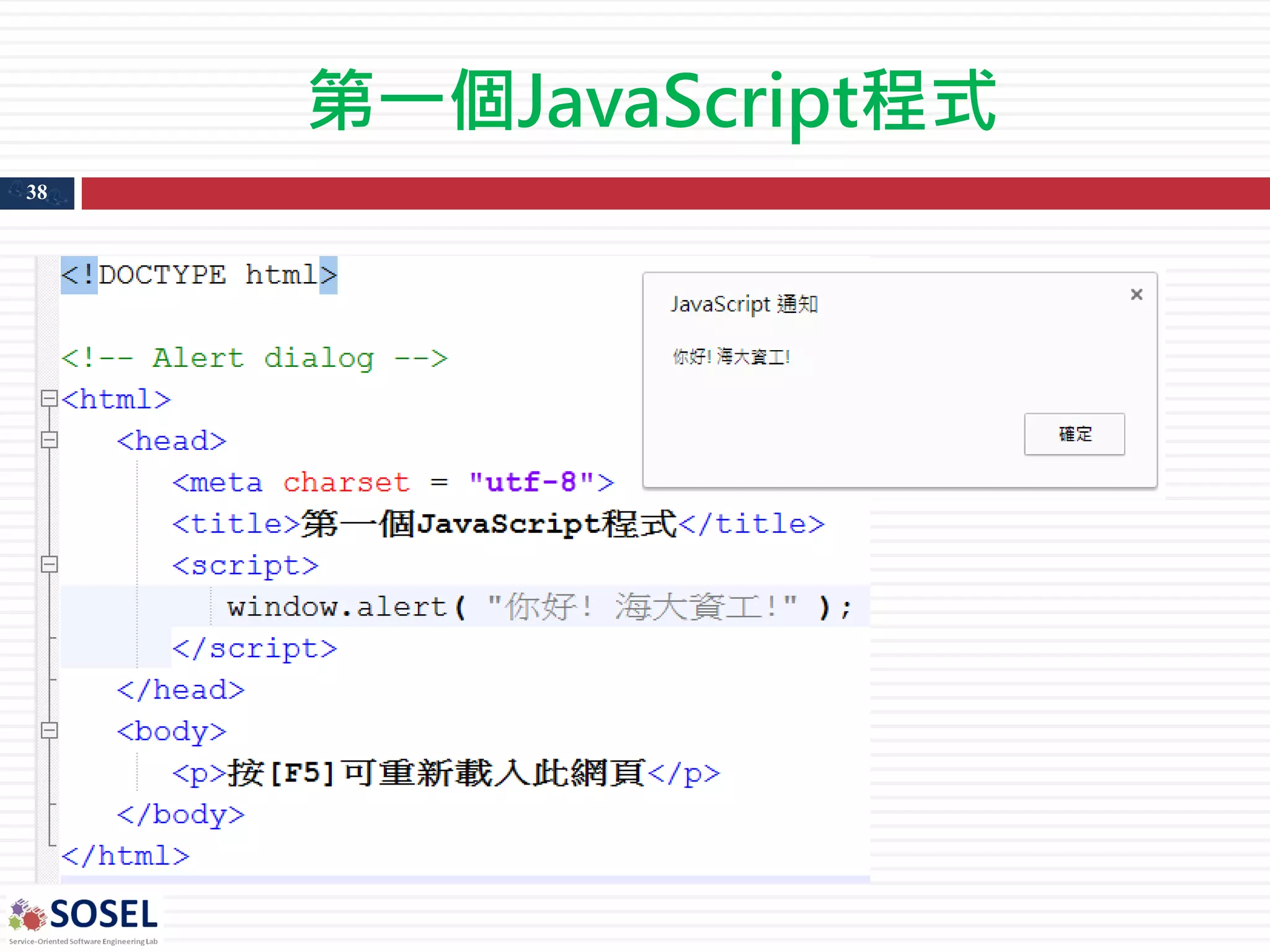1270x952 pixels.
Task: Click the closing </body> tag
Action: tap(181, 814)
